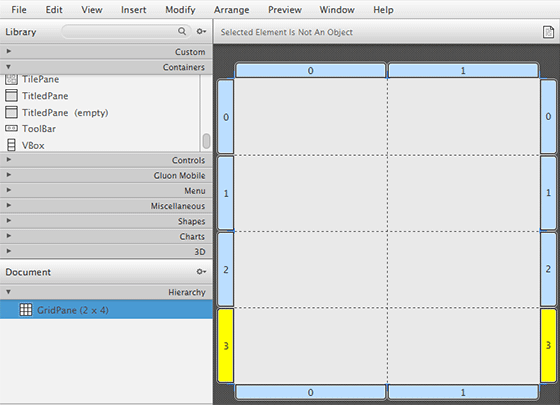Click the GridPane grid icon in Hierarchy
The image size is (560, 405).
[x=26, y=310]
